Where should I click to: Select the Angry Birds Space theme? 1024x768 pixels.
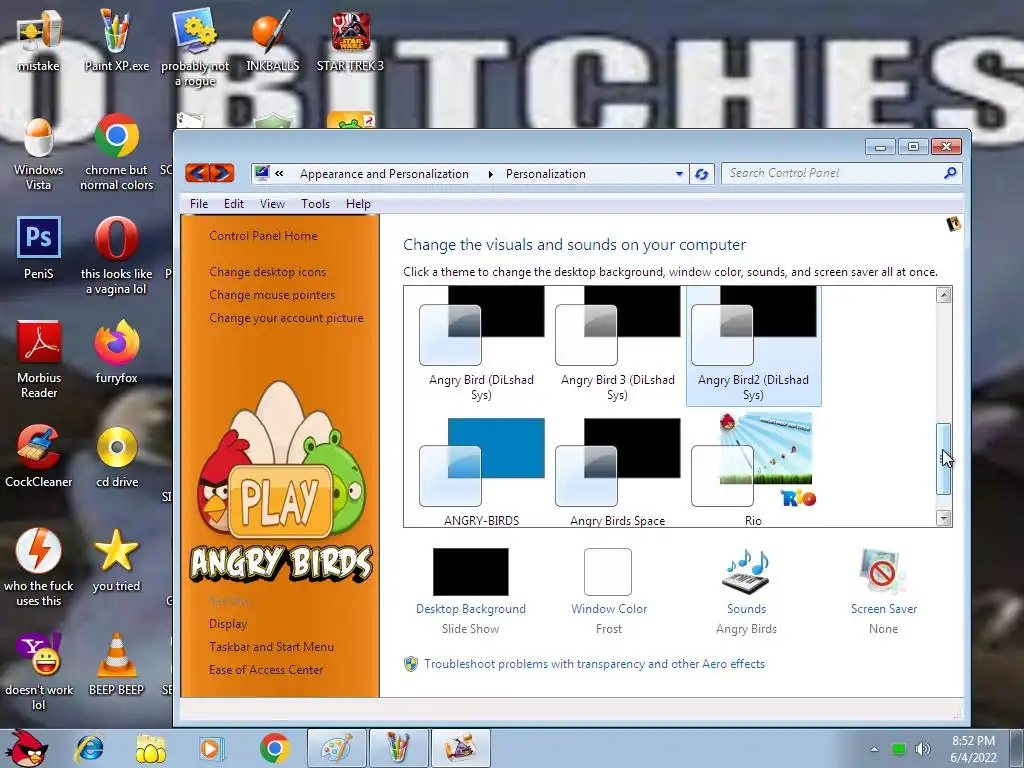coord(617,470)
